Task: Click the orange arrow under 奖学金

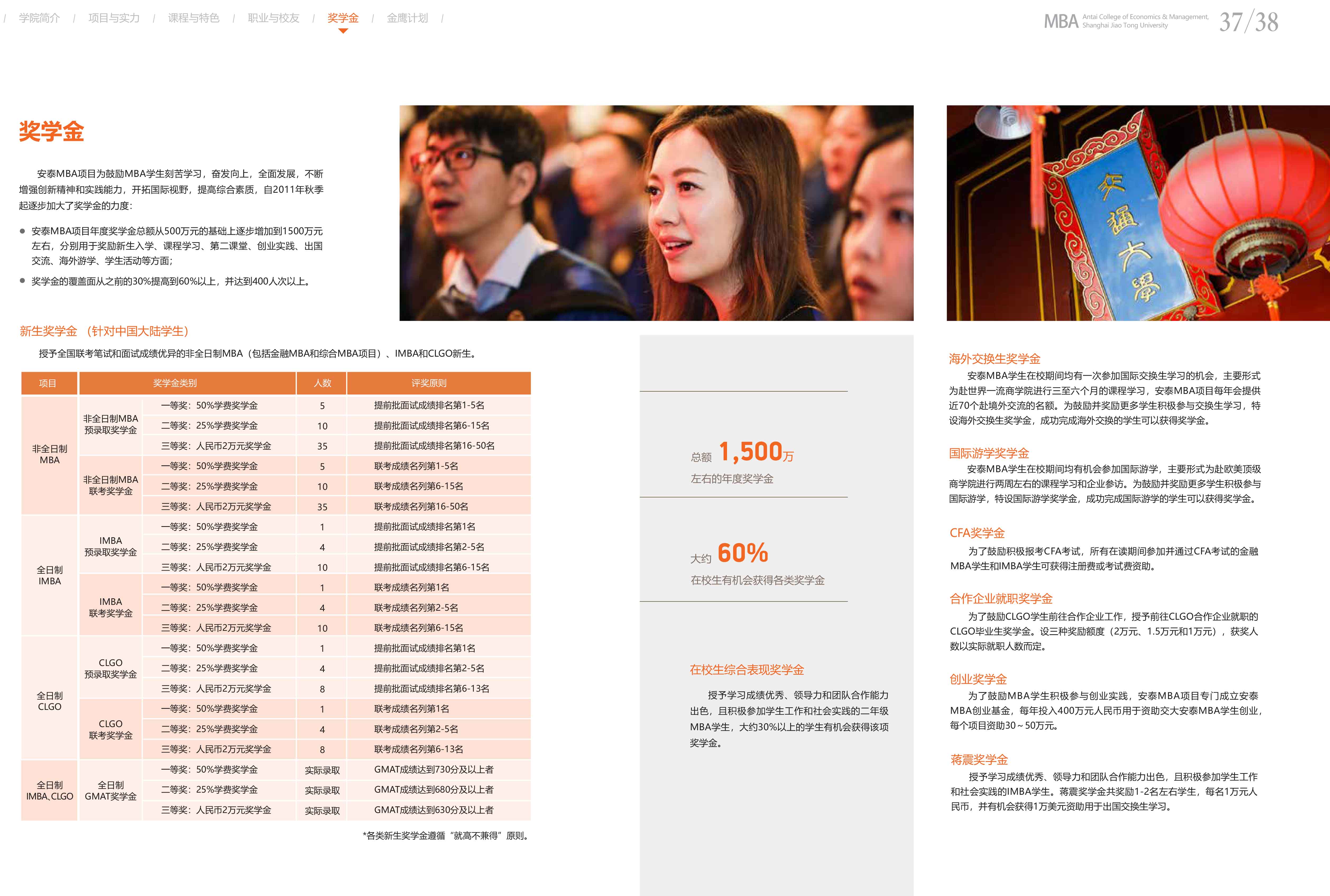Action: coord(343,31)
